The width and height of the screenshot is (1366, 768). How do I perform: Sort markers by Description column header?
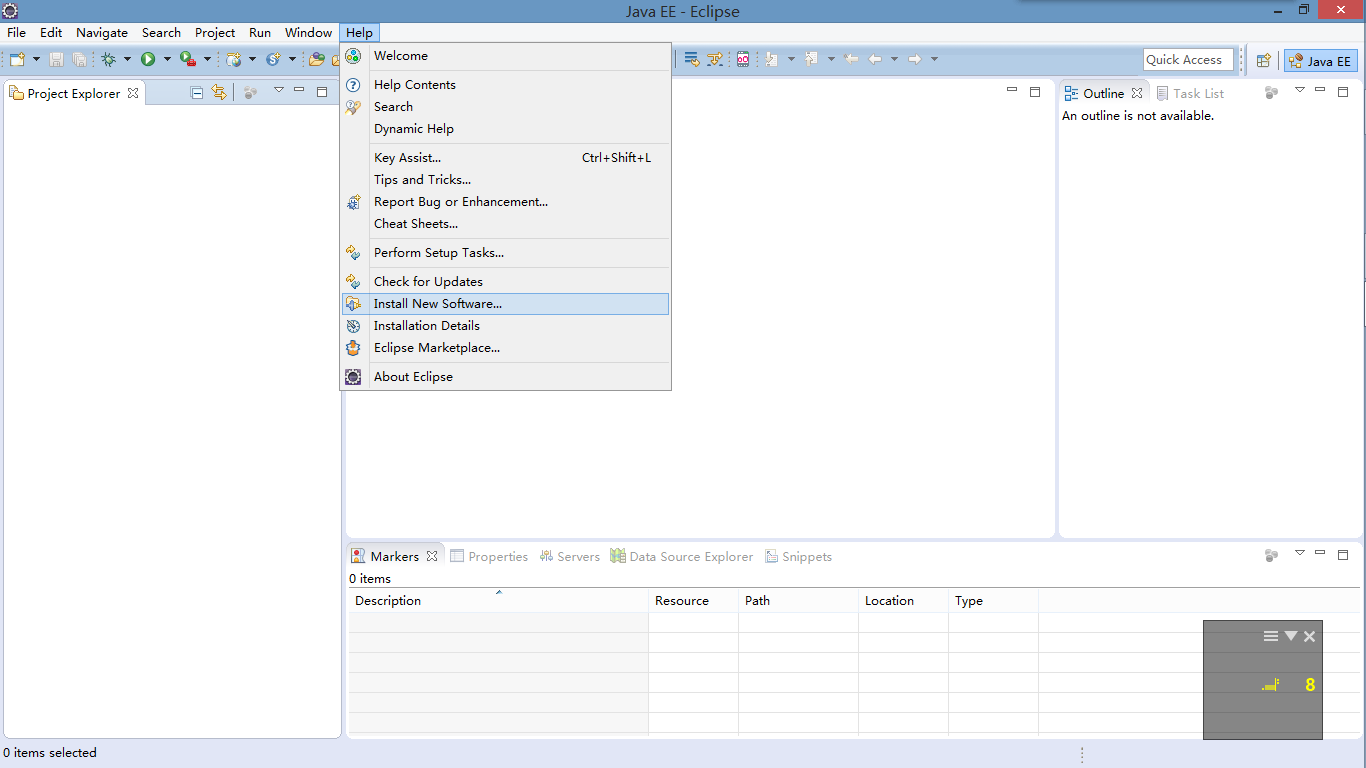[498, 601]
